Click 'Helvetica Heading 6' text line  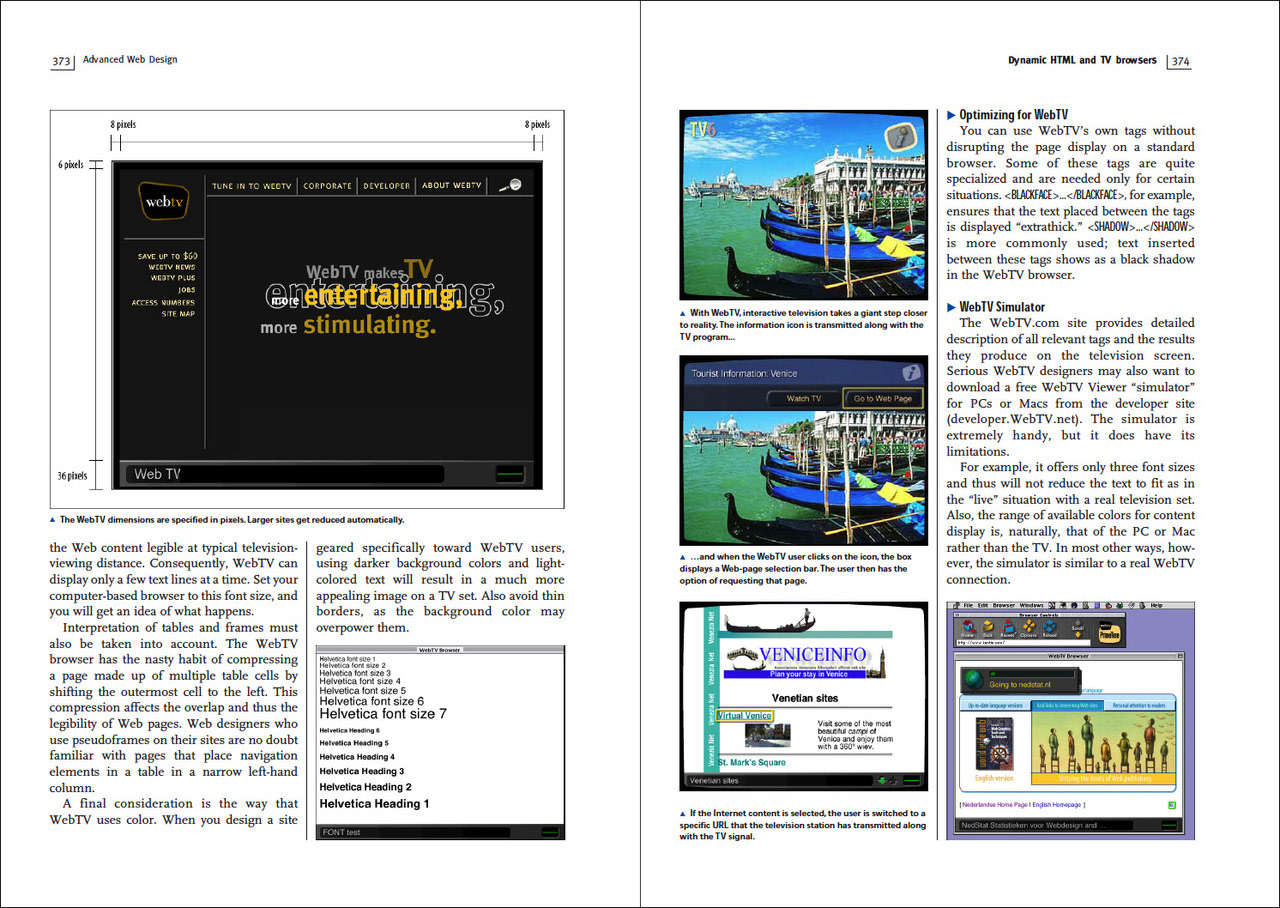click(349, 731)
